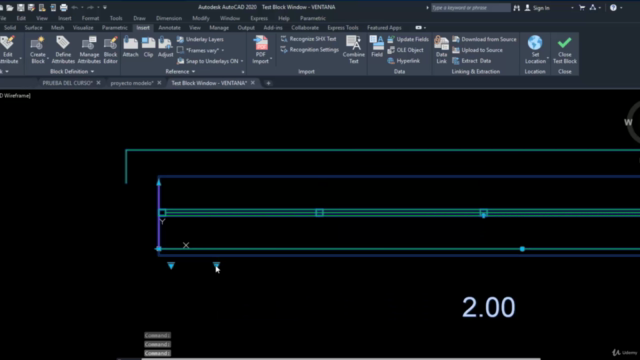The image size is (640, 360).
Task: Open Recognition Settings
Action: pos(309,50)
